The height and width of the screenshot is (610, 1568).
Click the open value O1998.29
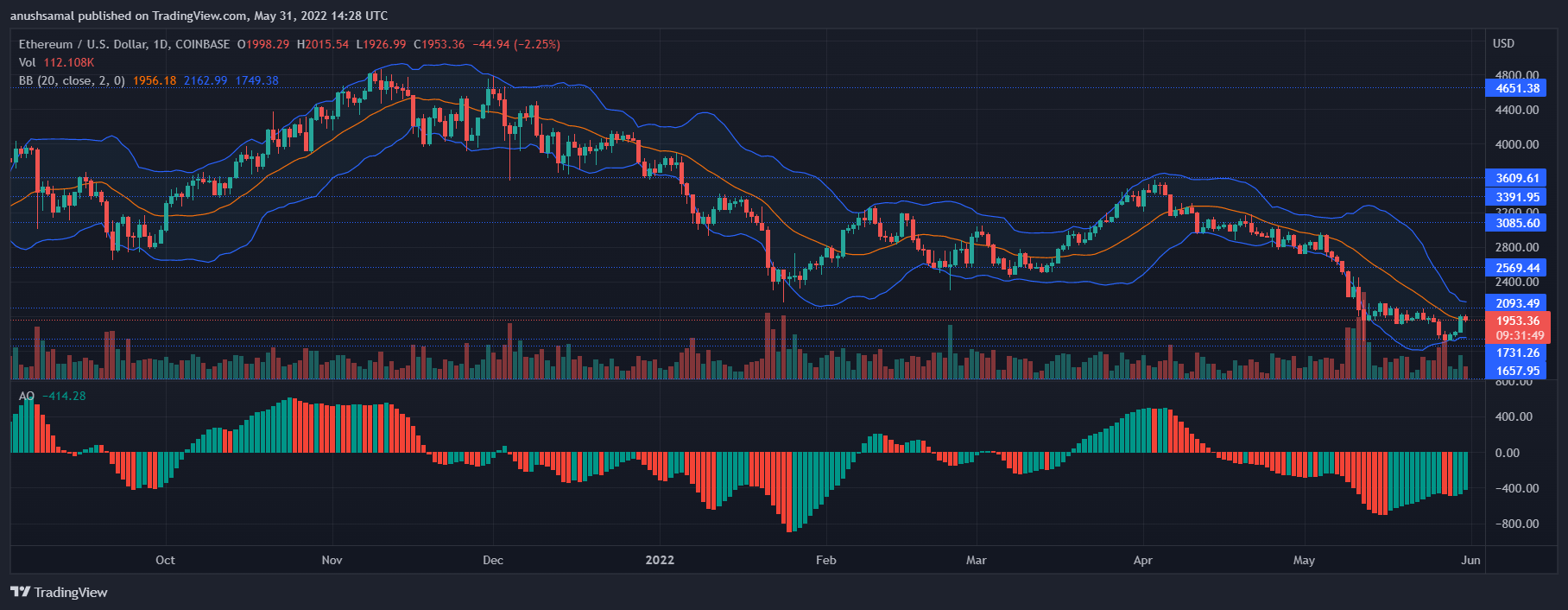pos(263,44)
